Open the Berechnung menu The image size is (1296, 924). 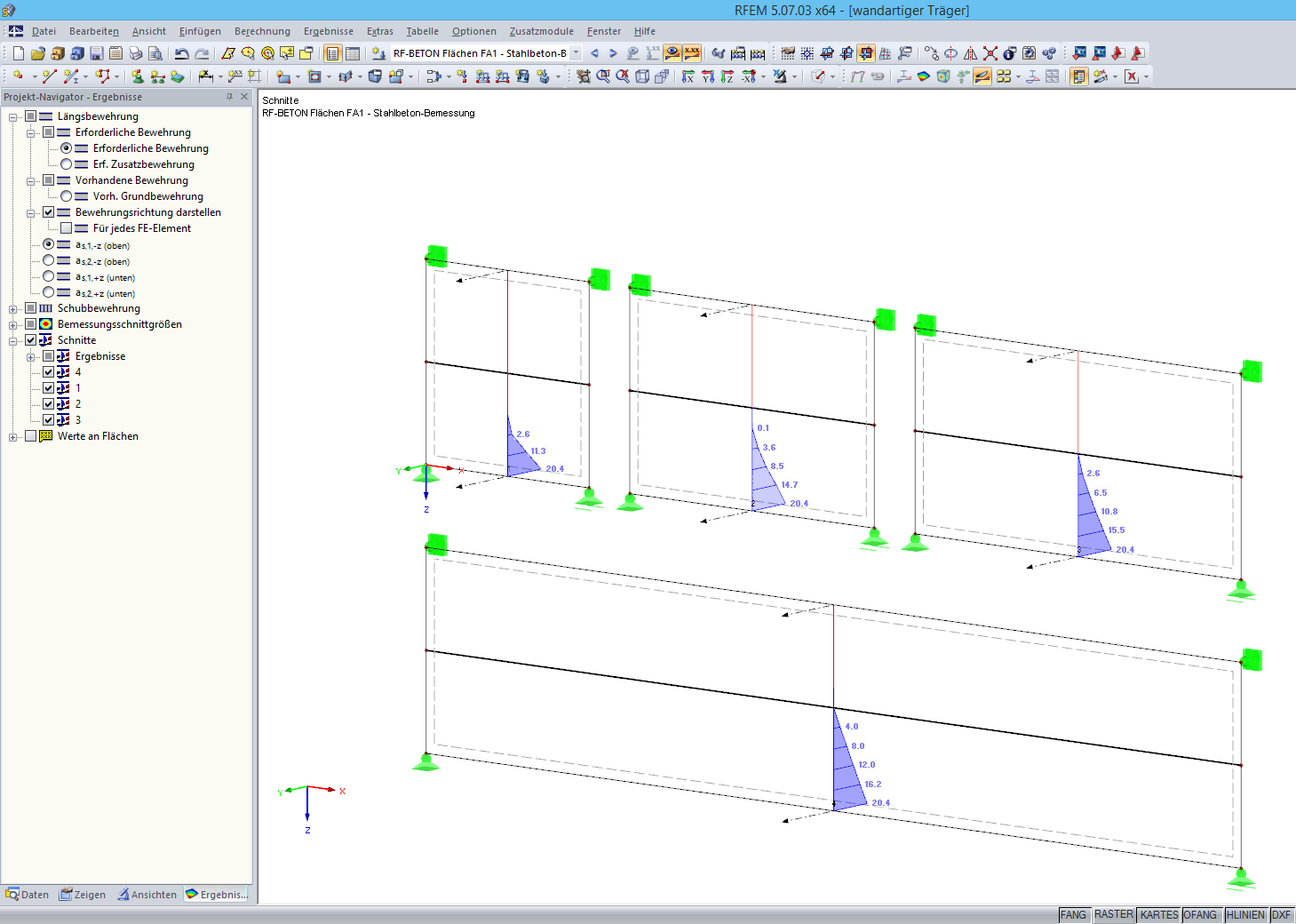pyautogui.click(x=262, y=31)
